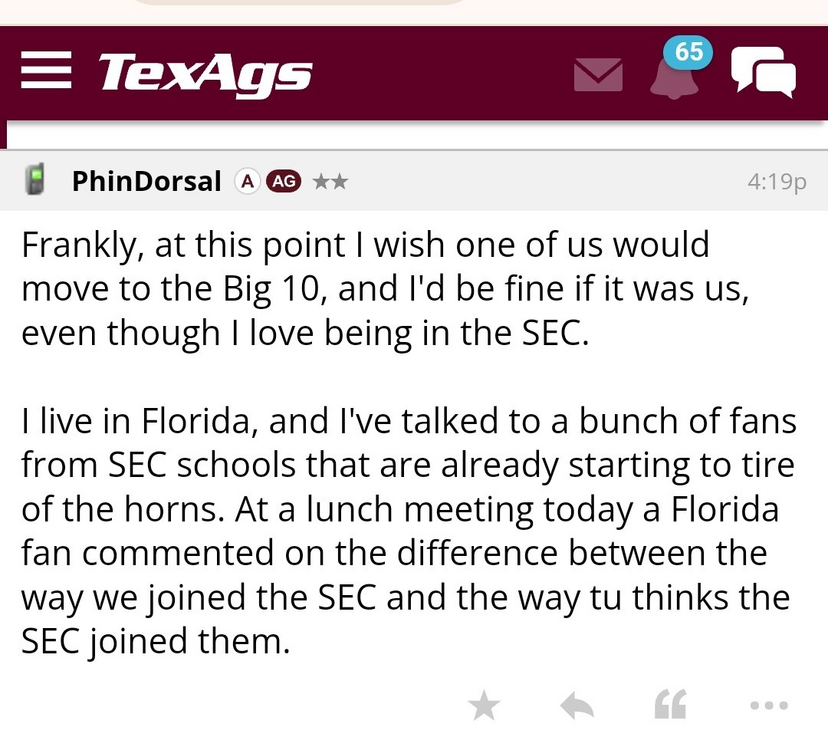View PhinDorsal's user profile
828x750 pixels.
click(146, 181)
